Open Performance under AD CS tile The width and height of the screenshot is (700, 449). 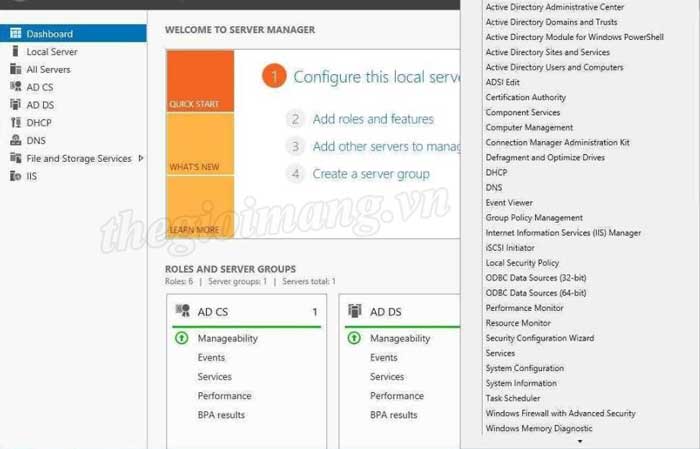225,396
